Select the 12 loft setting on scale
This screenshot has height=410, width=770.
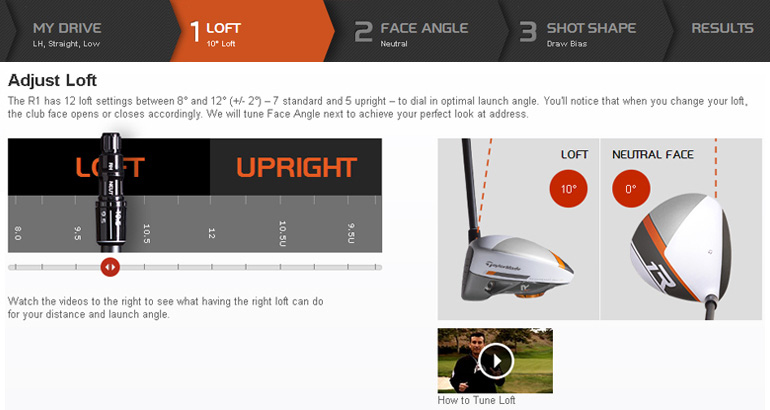tap(212, 233)
